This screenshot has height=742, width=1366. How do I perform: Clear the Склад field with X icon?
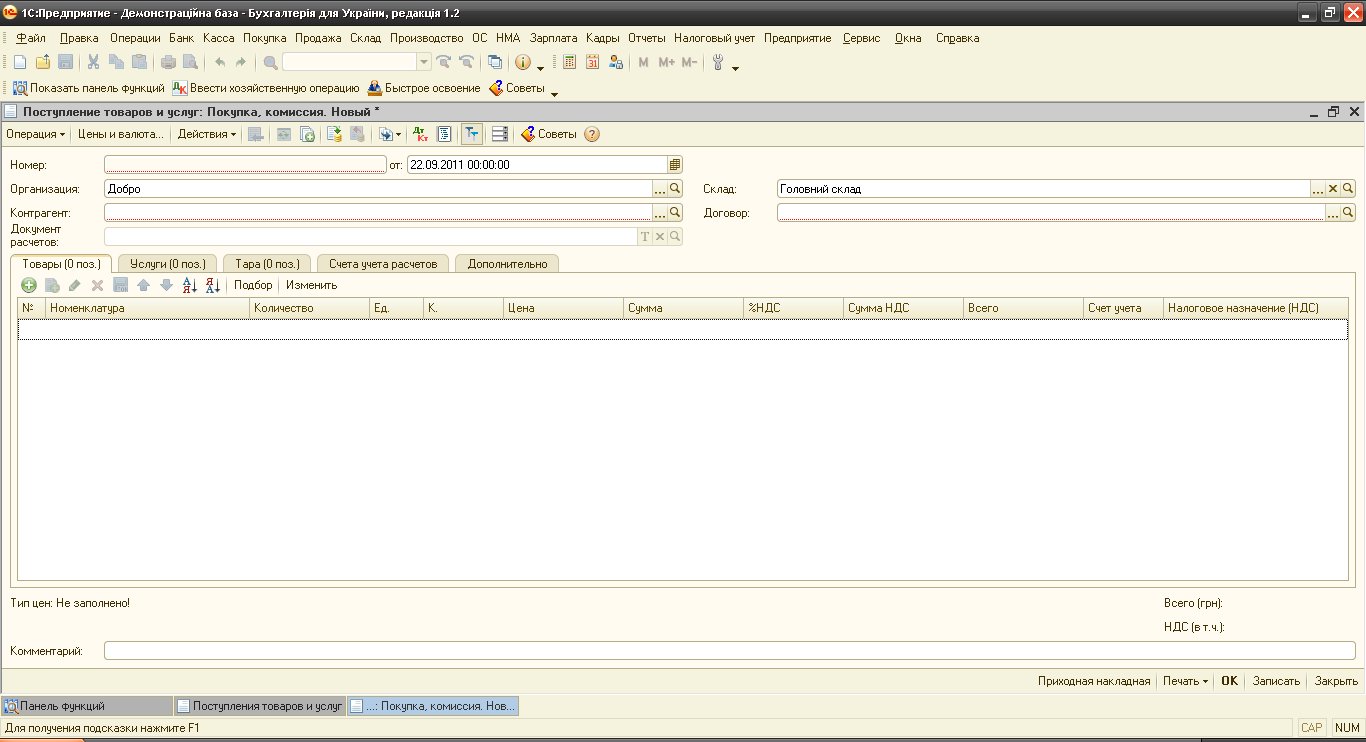pos(1333,188)
